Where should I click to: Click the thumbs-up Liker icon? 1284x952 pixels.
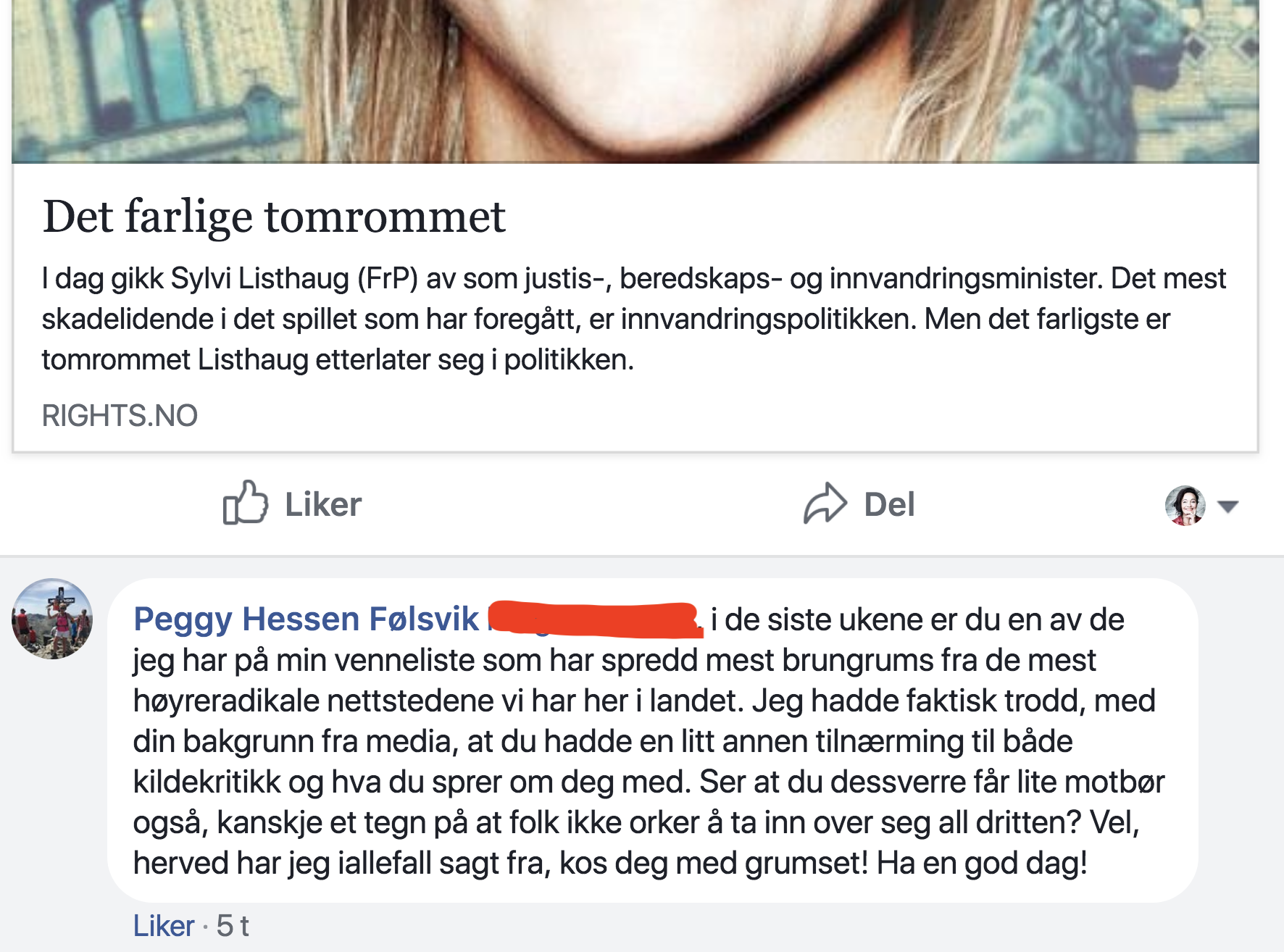coord(245,503)
